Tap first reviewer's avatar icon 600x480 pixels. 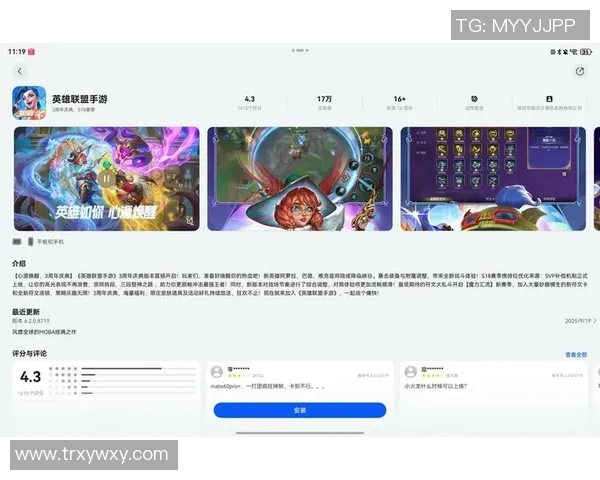pyautogui.click(x=217, y=371)
